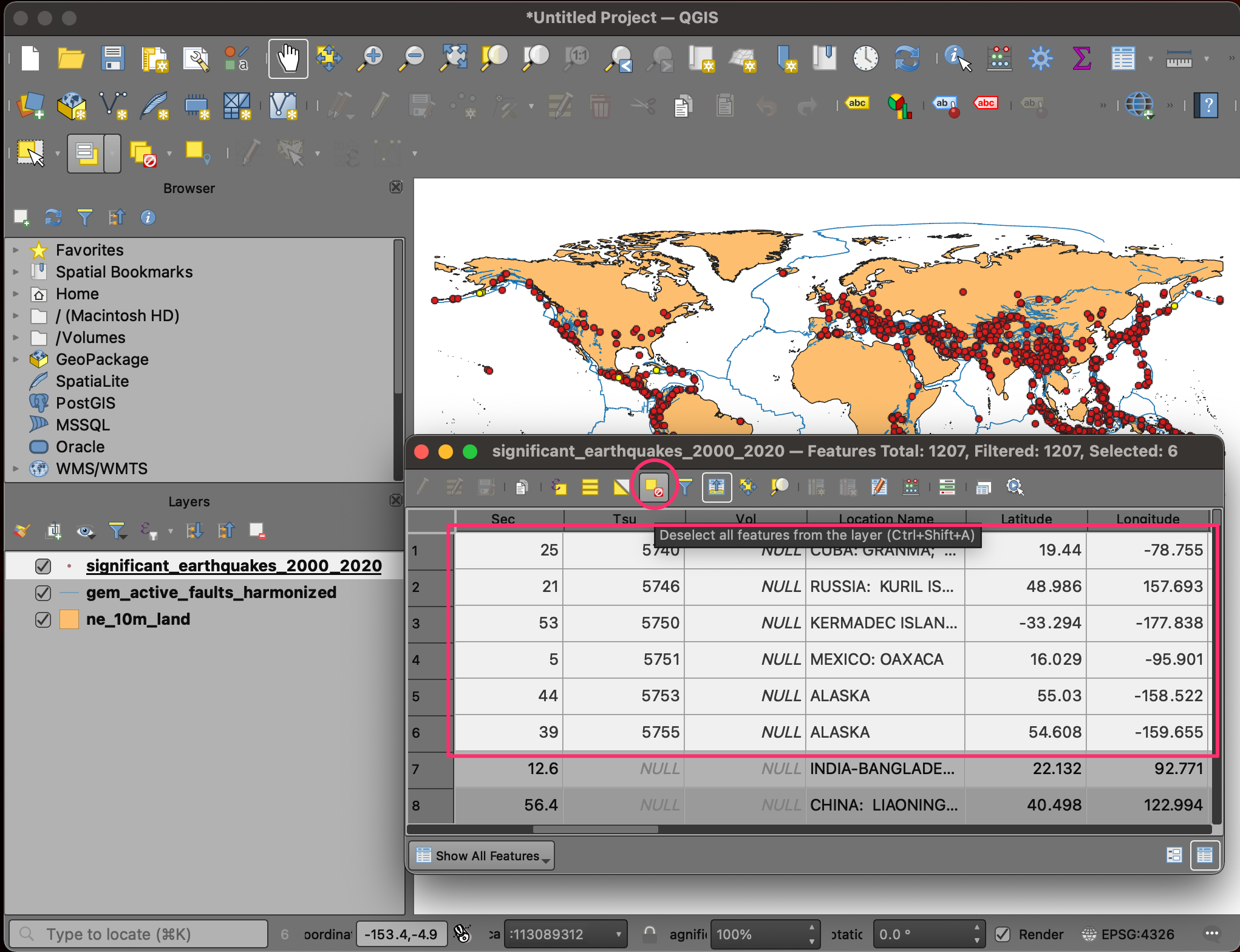Open the messages log icon in status bar

(x=1212, y=934)
